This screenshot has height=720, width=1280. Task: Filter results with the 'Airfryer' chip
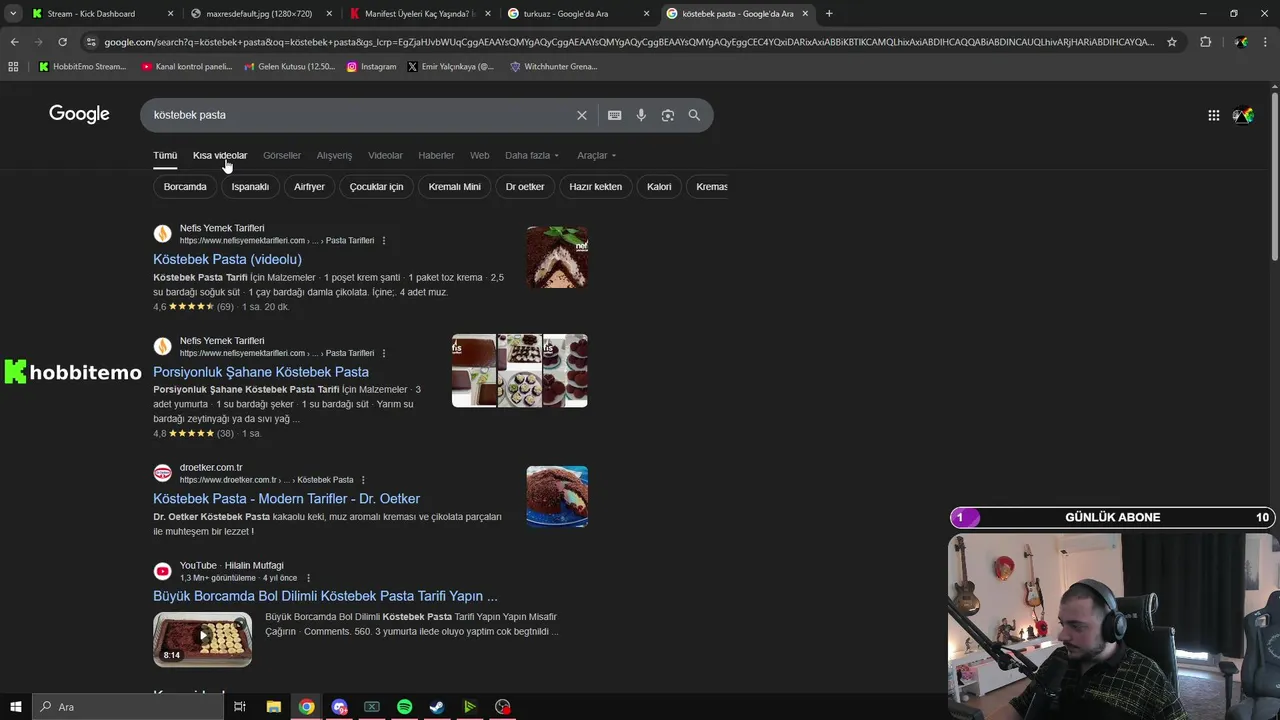click(309, 187)
